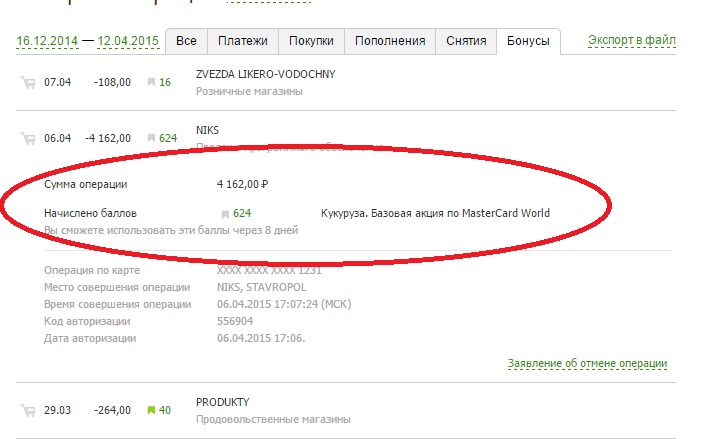Click the cart icon beside the 07.04 transaction

[x=28, y=83]
